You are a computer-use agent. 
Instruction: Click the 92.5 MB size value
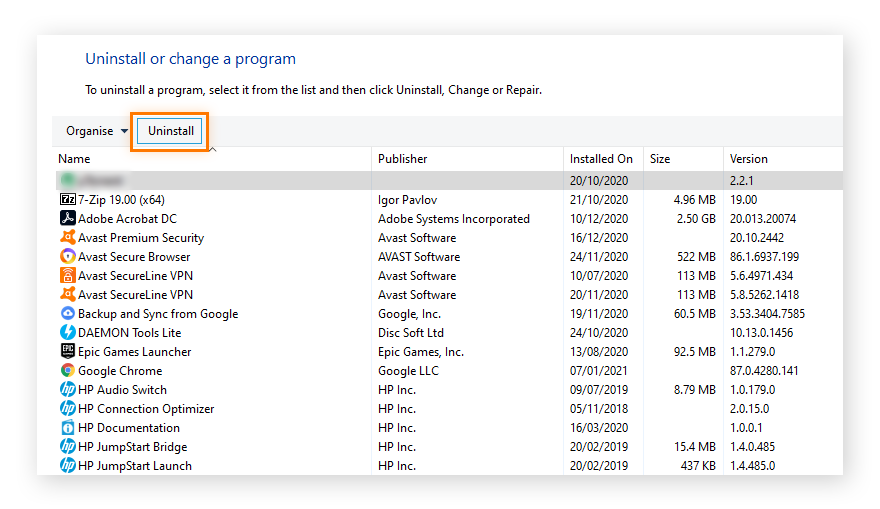pyautogui.click(x=694, y=352)
